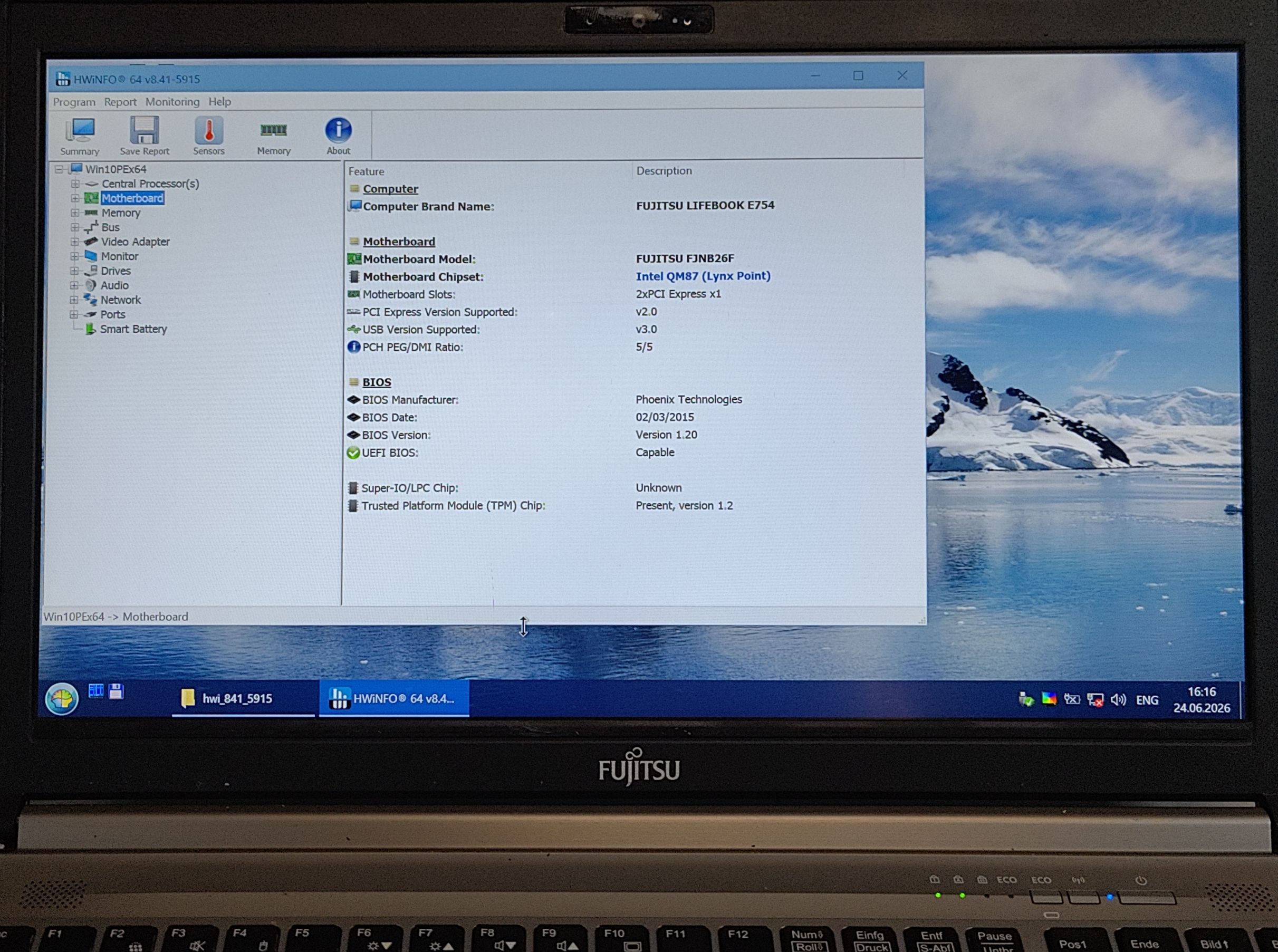Click the BIOS section heading
Viewport: 1278px width, 952px height.
pos(377,382)
